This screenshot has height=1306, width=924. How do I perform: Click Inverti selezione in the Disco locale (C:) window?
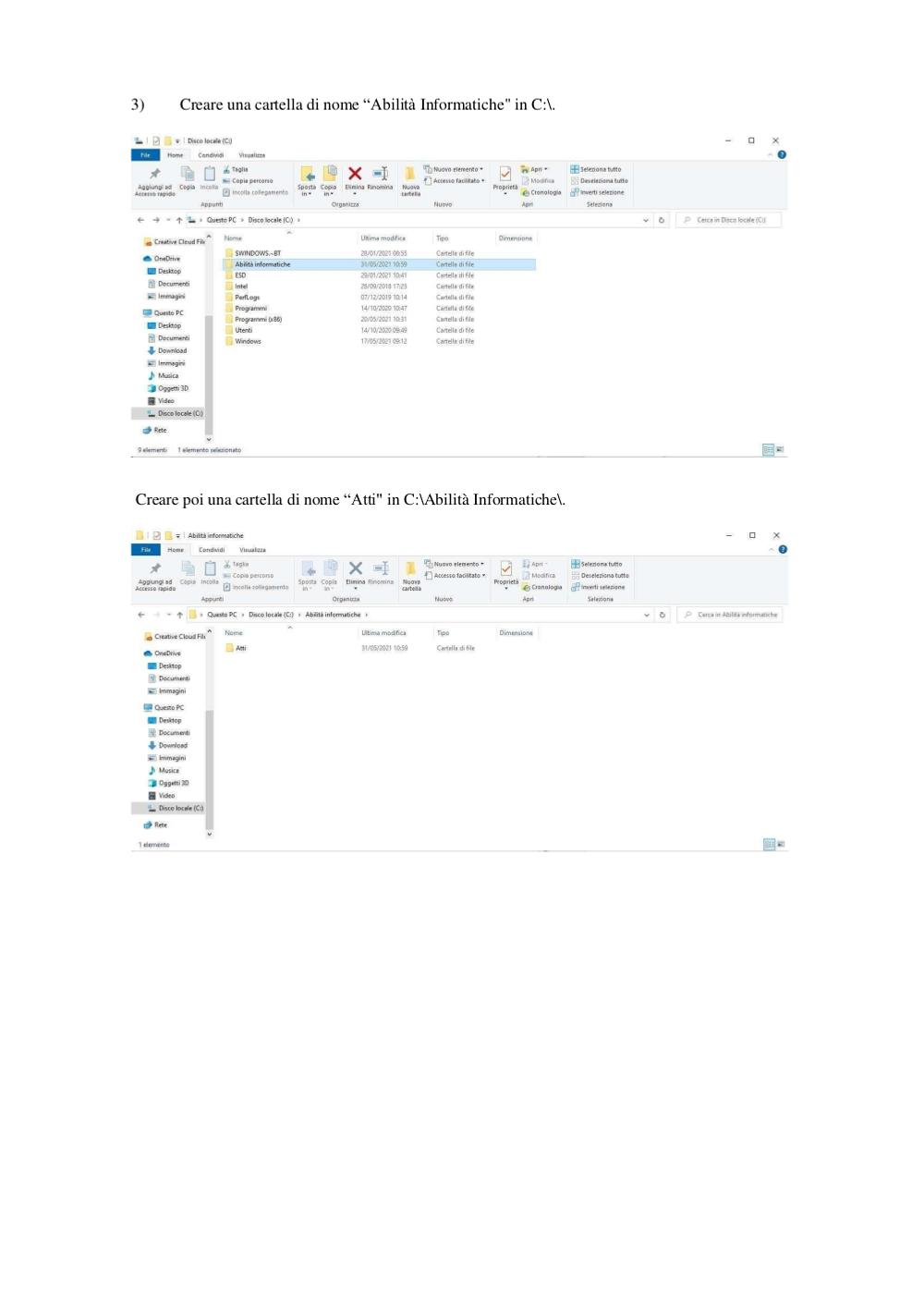coord(598,192)
